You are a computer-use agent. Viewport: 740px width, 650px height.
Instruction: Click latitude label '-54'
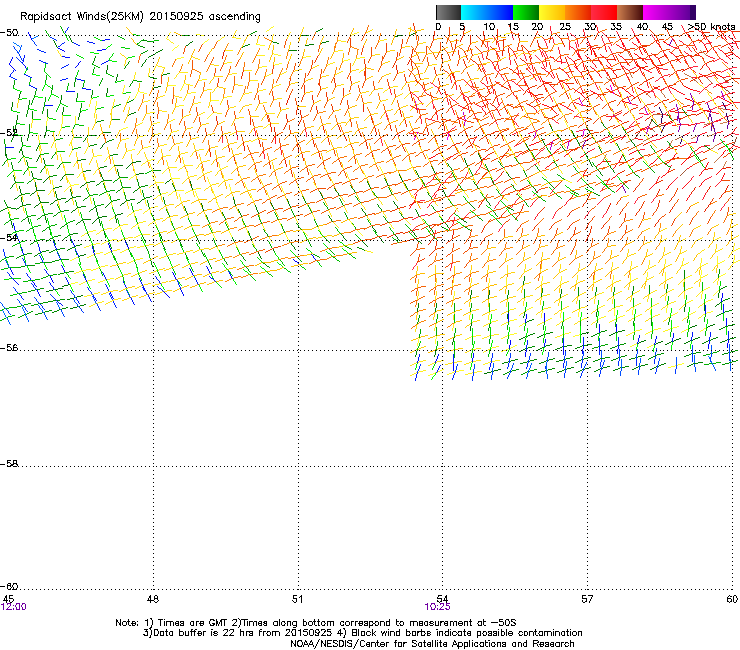click(x=9, y=237)
